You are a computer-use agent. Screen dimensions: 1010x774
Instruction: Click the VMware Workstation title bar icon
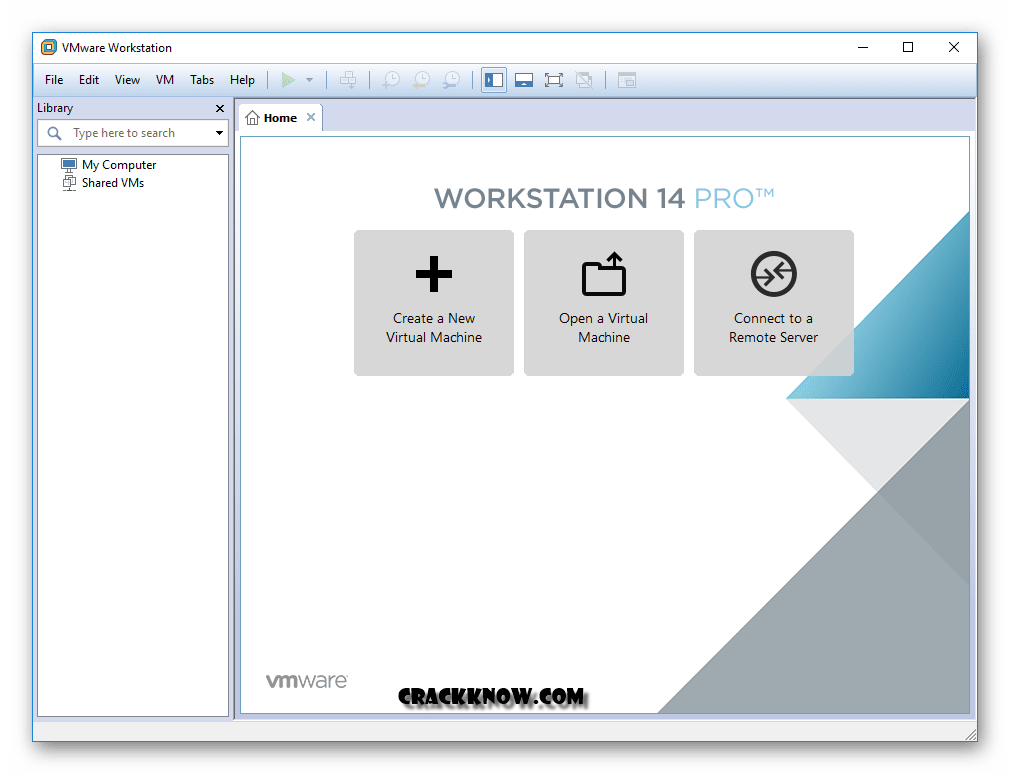[48, 47]
